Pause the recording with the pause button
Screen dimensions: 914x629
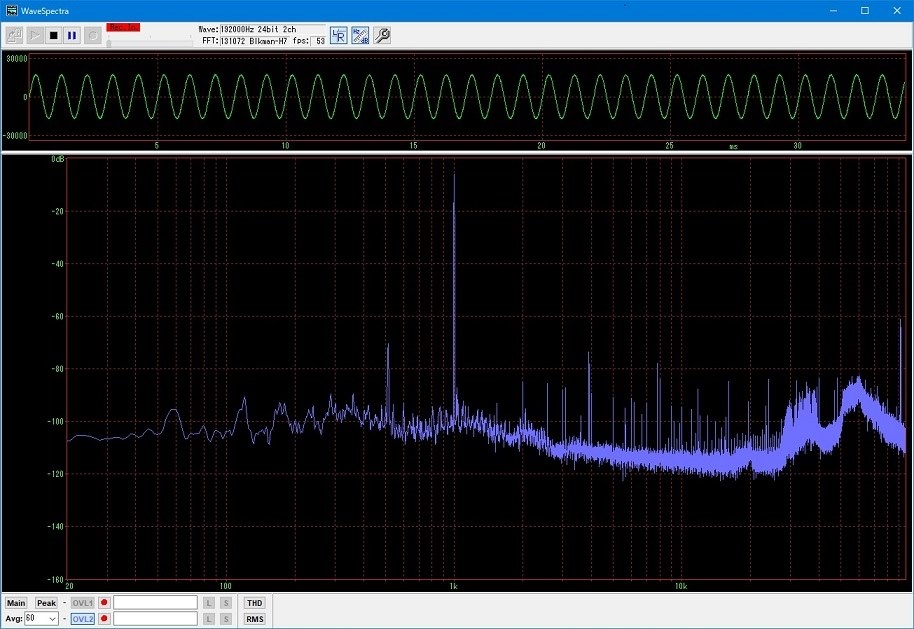(x=72, y=36)
